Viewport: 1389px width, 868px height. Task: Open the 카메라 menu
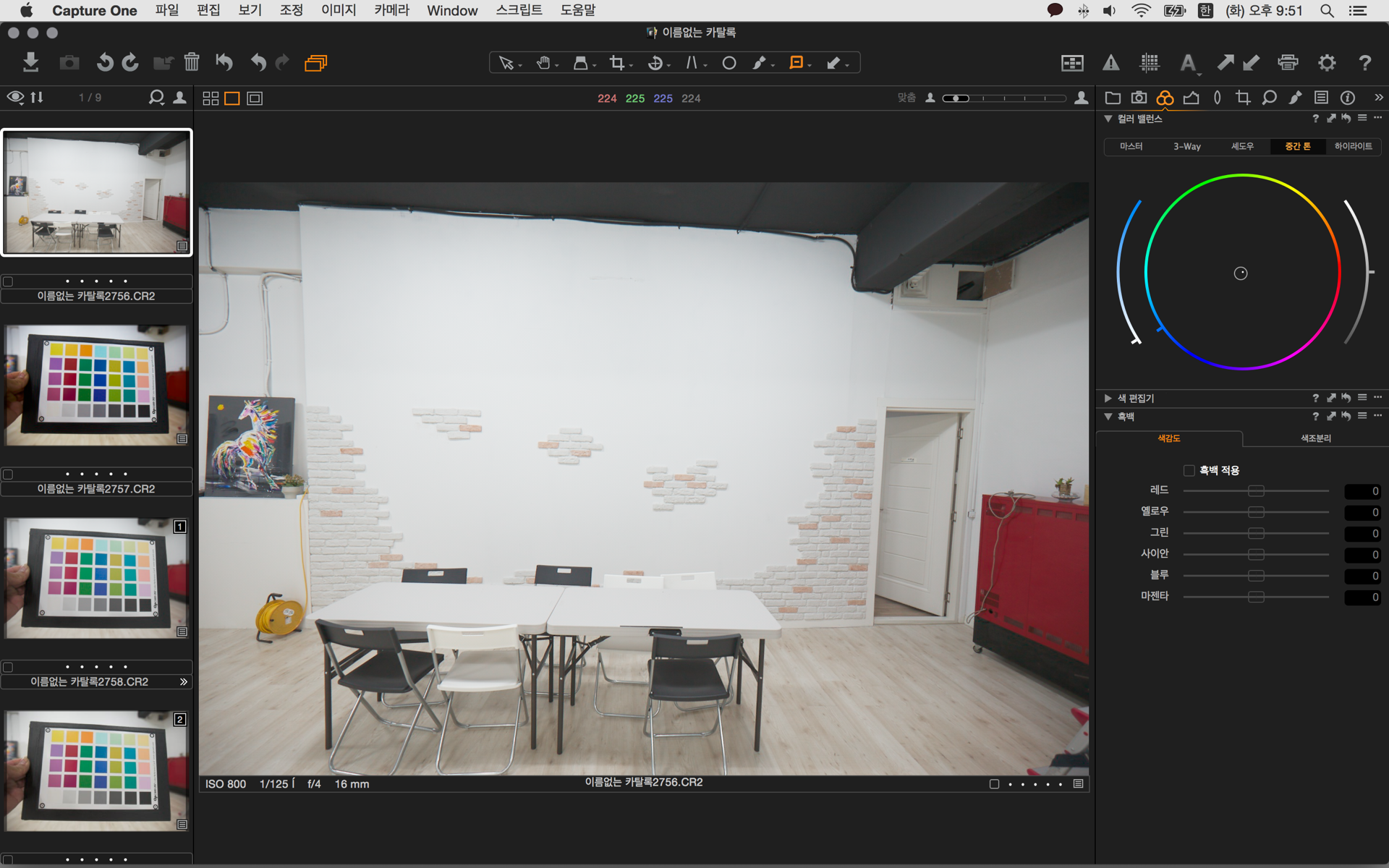pyautogui.click(x=391, y=10)
